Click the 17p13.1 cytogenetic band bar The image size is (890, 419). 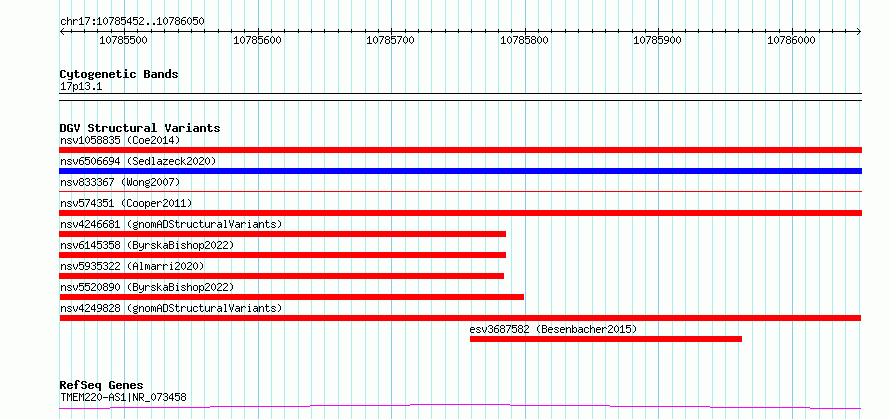[460, 97]
